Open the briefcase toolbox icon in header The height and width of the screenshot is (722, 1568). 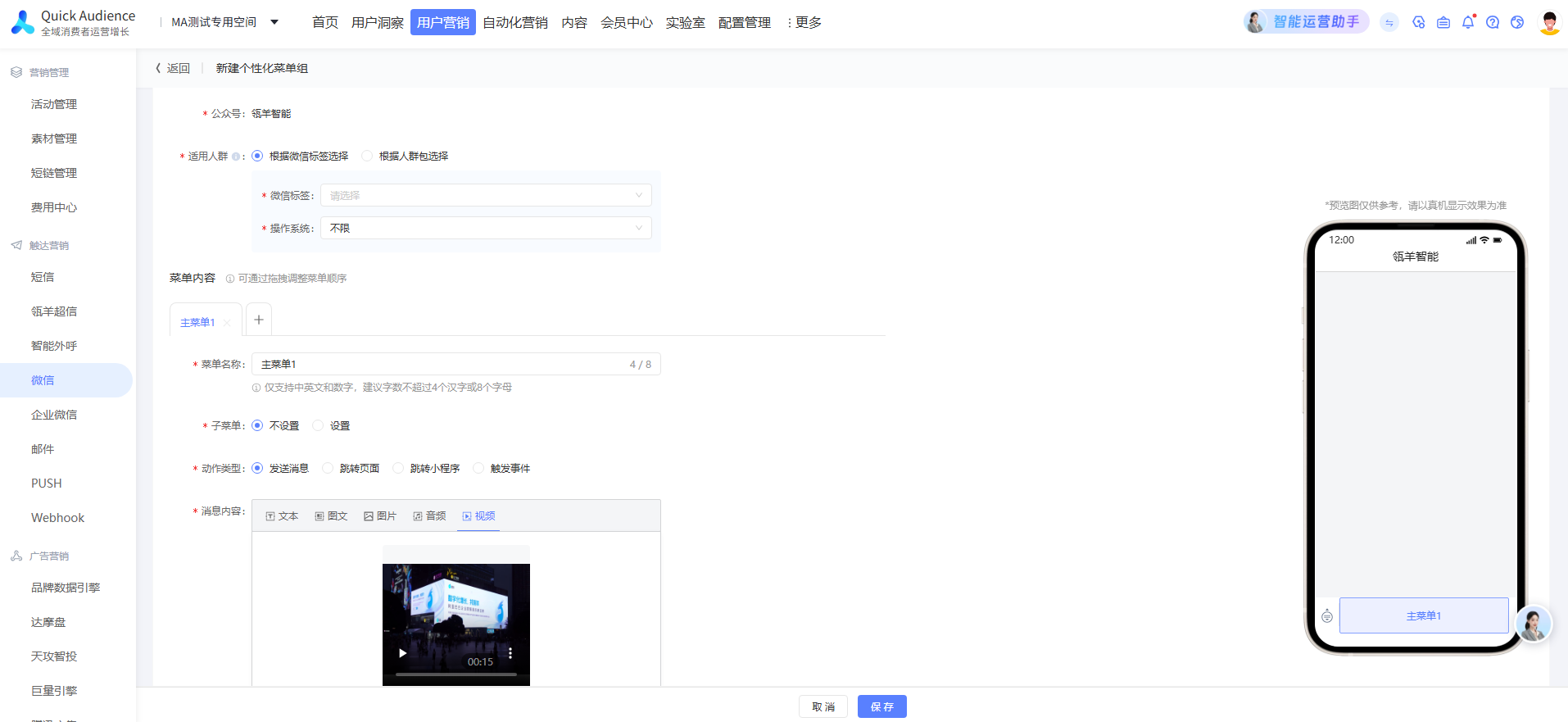(1443, 23)
